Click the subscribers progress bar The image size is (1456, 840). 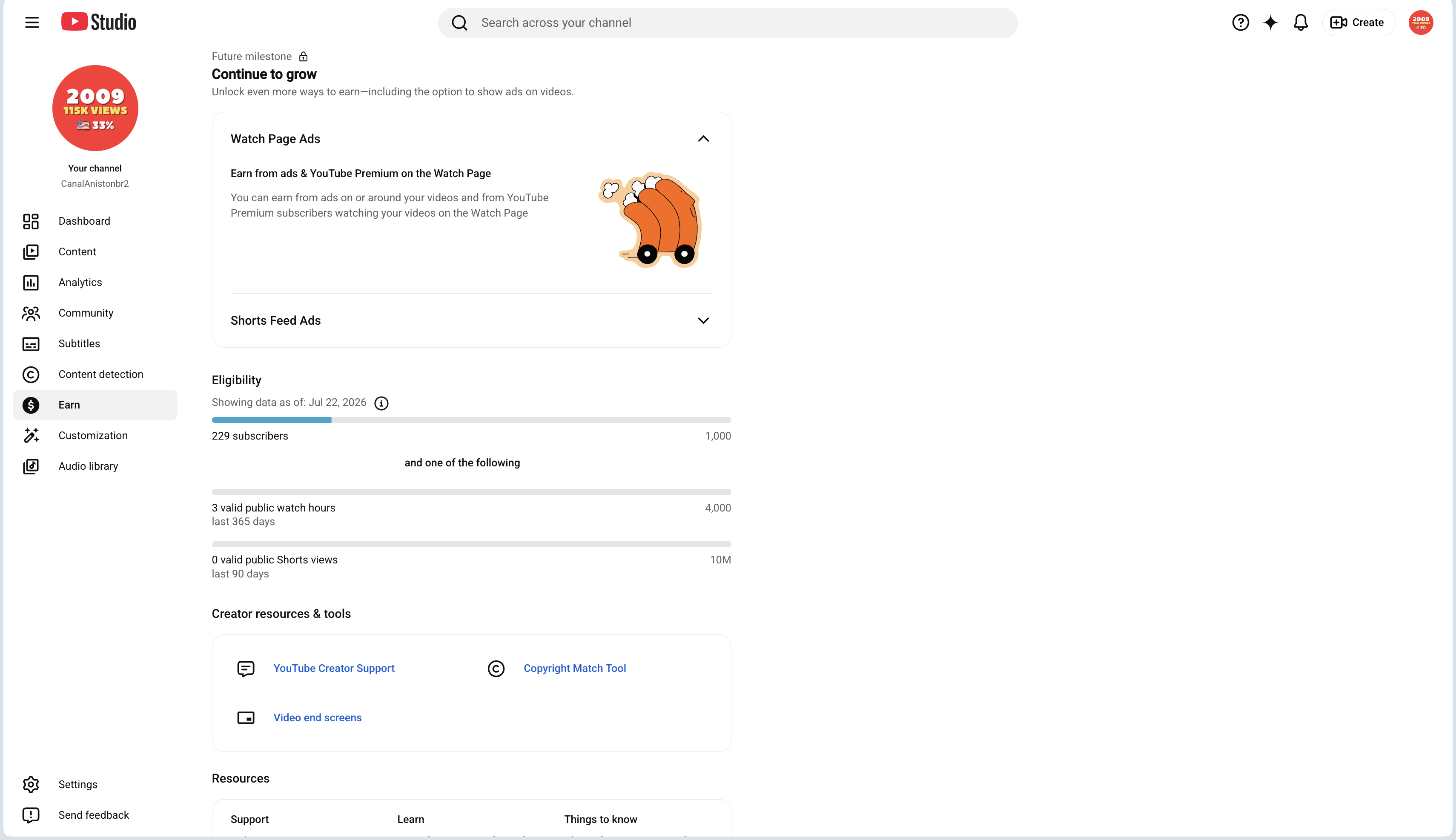tap(471, 420)
